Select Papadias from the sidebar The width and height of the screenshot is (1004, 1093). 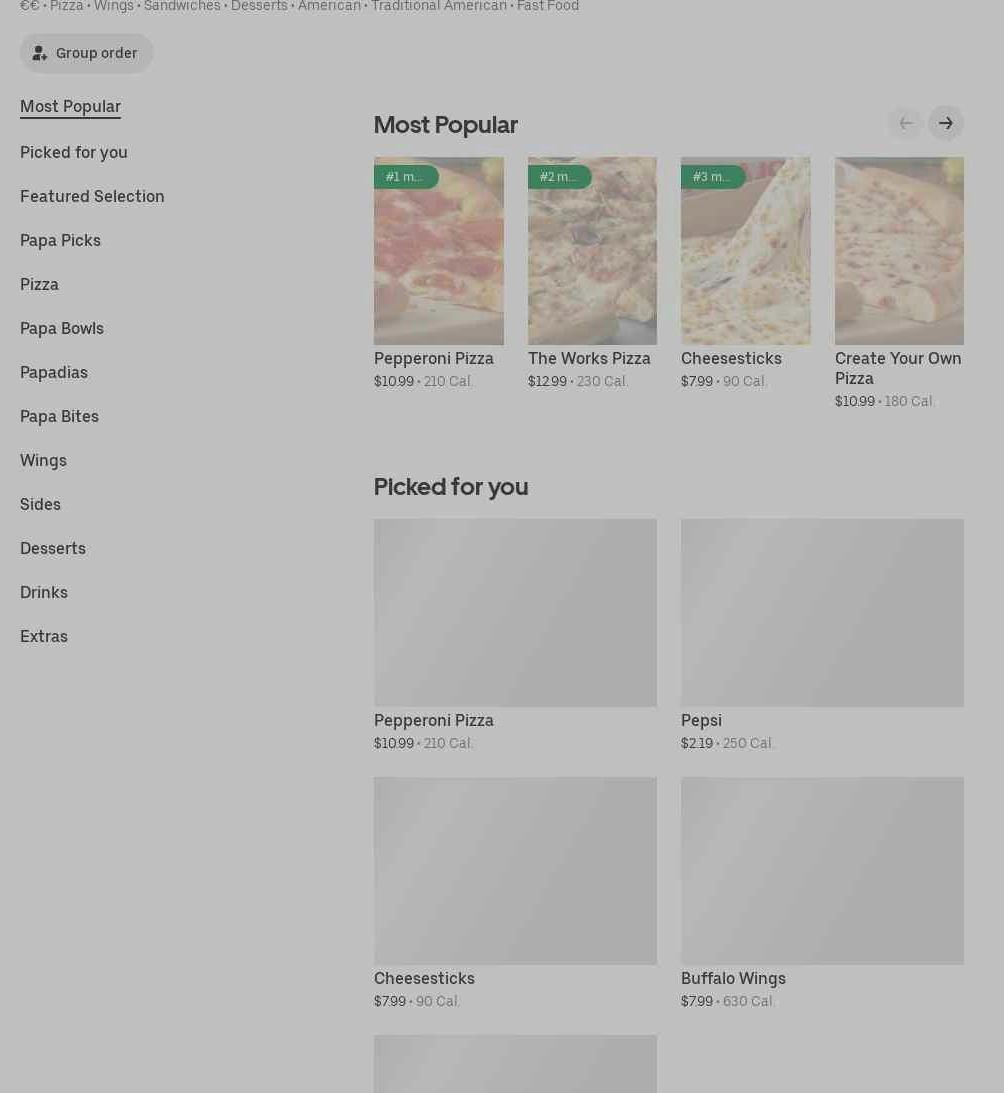54,372
